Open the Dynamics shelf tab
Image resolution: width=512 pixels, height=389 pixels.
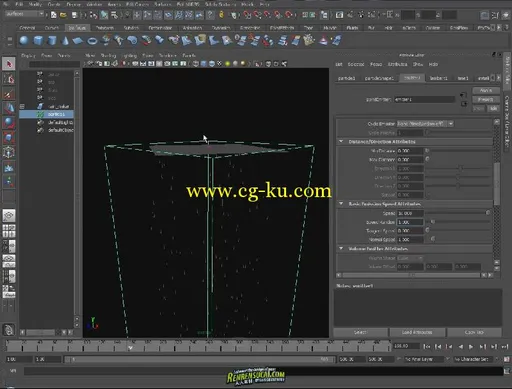click(221, 28)
